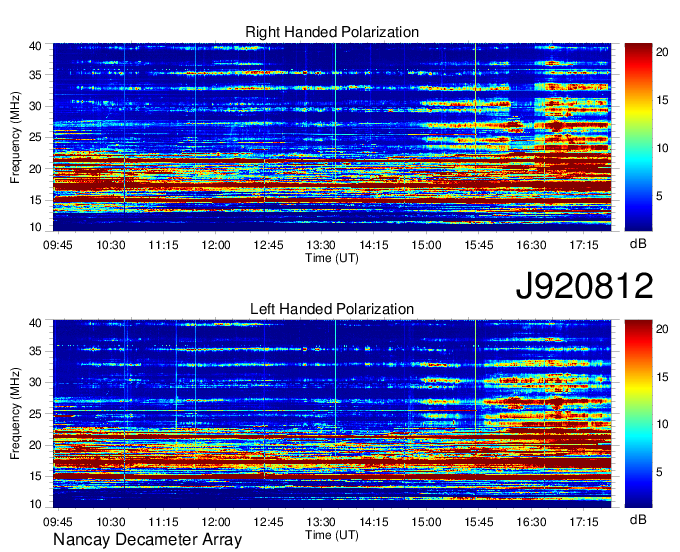Click the "Right Handed Polarization" plot title
Viewport: 680px width, 552px height.
pyautogui.click(x=332, y=32)
